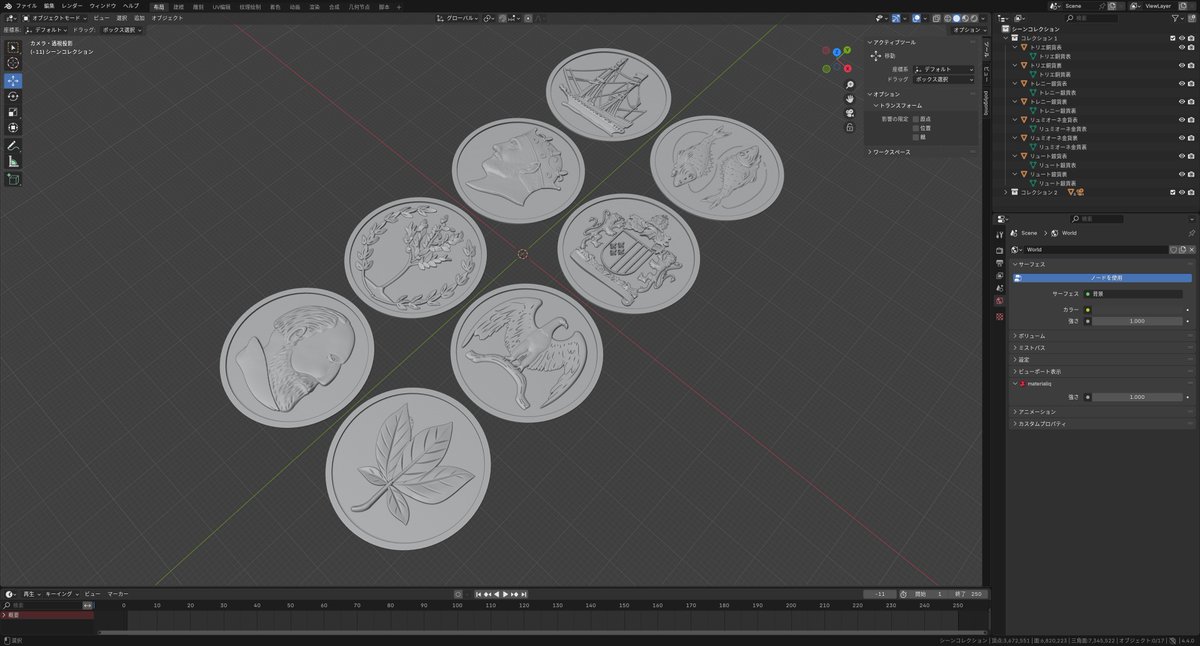This screenshot has width=1200, height=646.
Task: Uncheck the コレクション 1 exclude checkbox
Action: 1172,38
